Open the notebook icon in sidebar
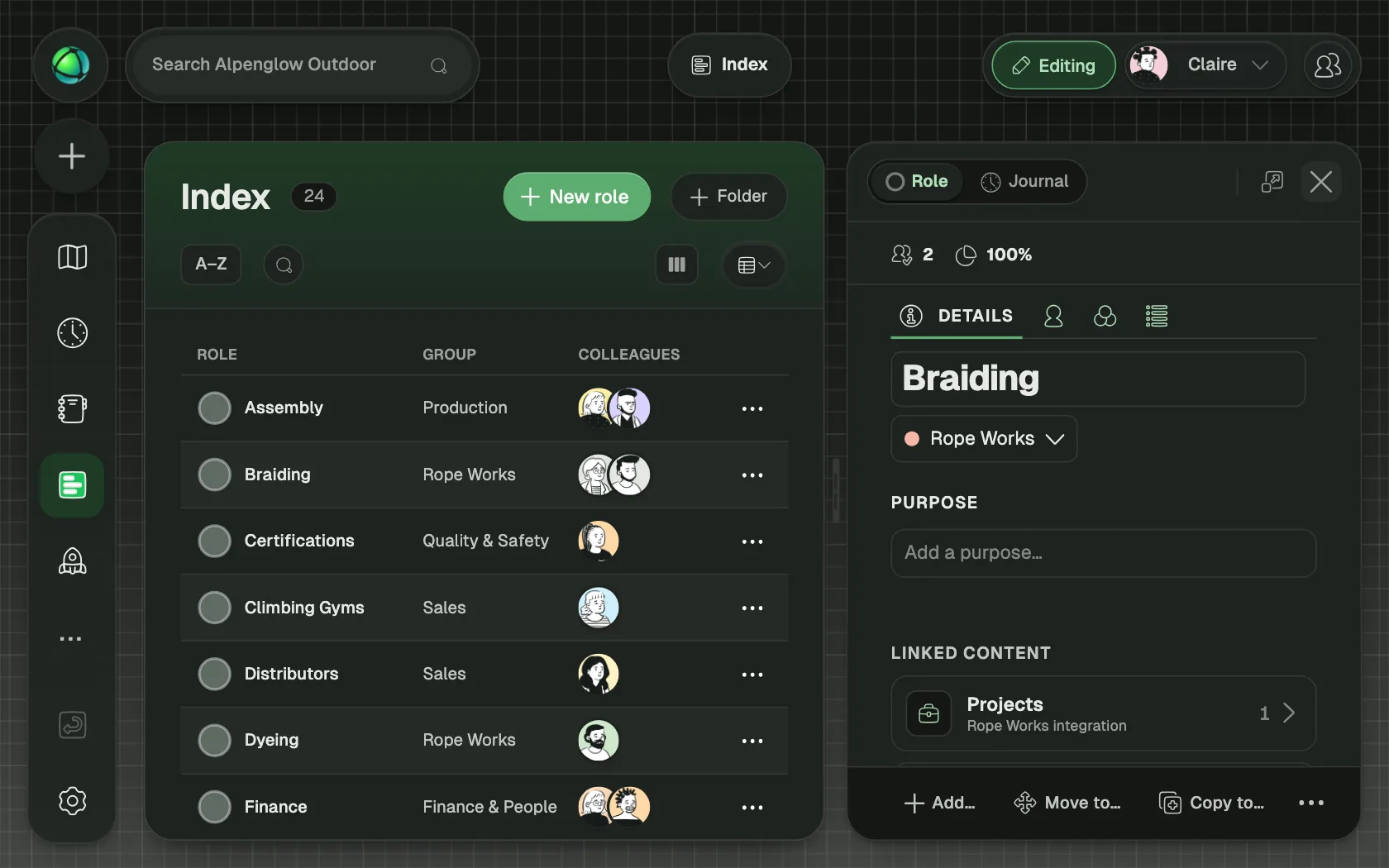The width and height of the screenshot is (1389, 868). [72, 408]
